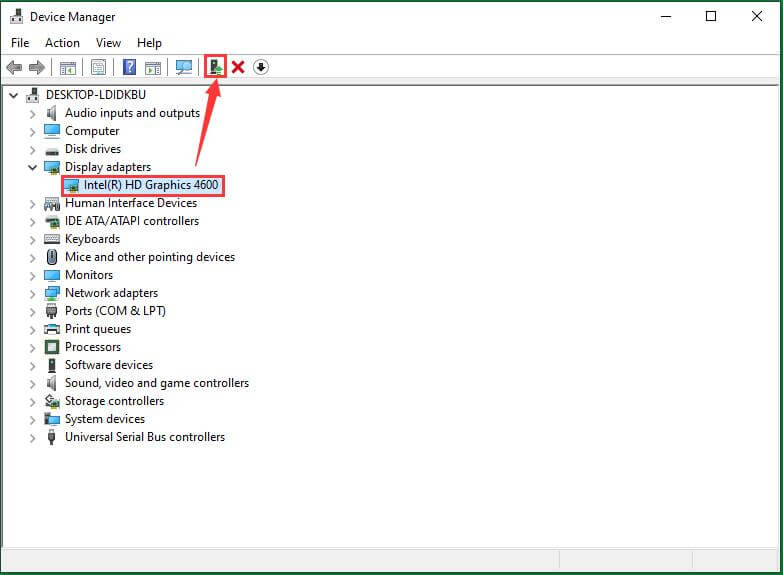
Task: Expand the Keyboards chevron
Action: click(32, 240)
